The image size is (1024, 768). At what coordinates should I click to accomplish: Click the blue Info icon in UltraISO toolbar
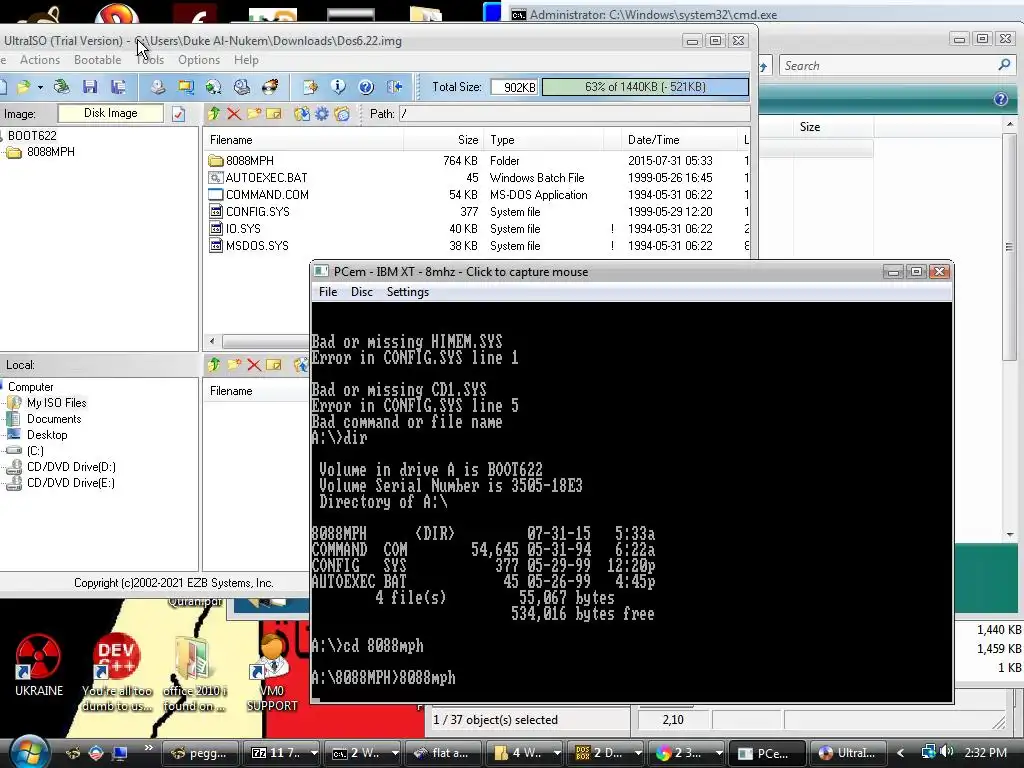pos(338,87)
